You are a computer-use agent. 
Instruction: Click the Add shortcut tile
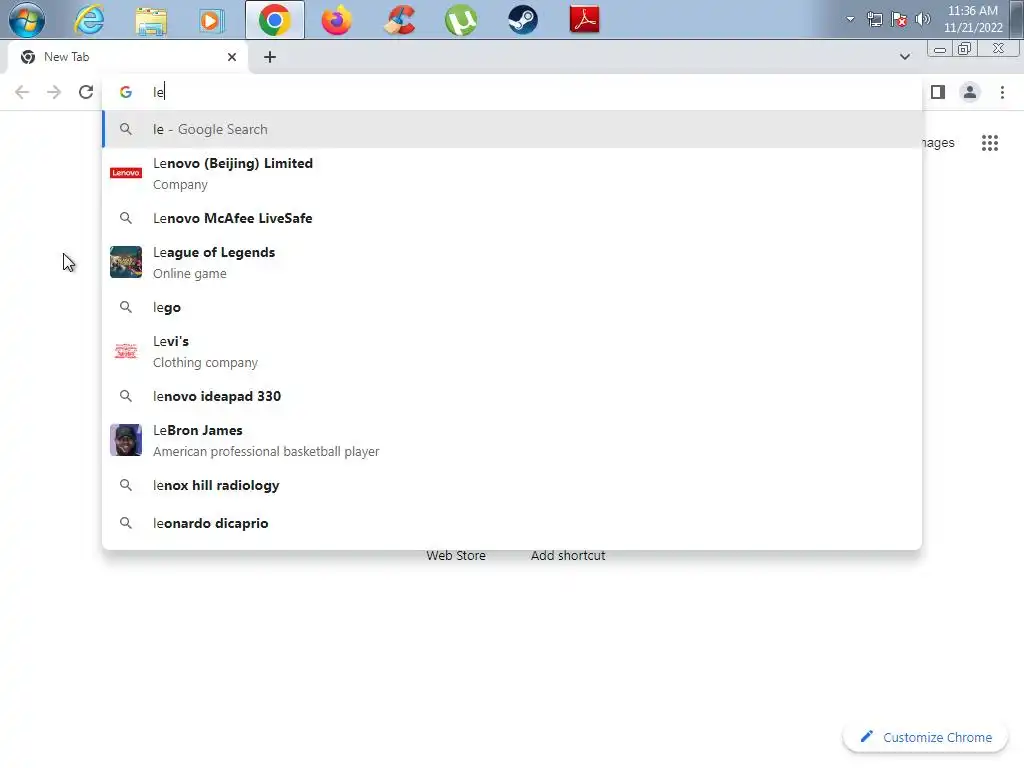[x=568, y=556]
